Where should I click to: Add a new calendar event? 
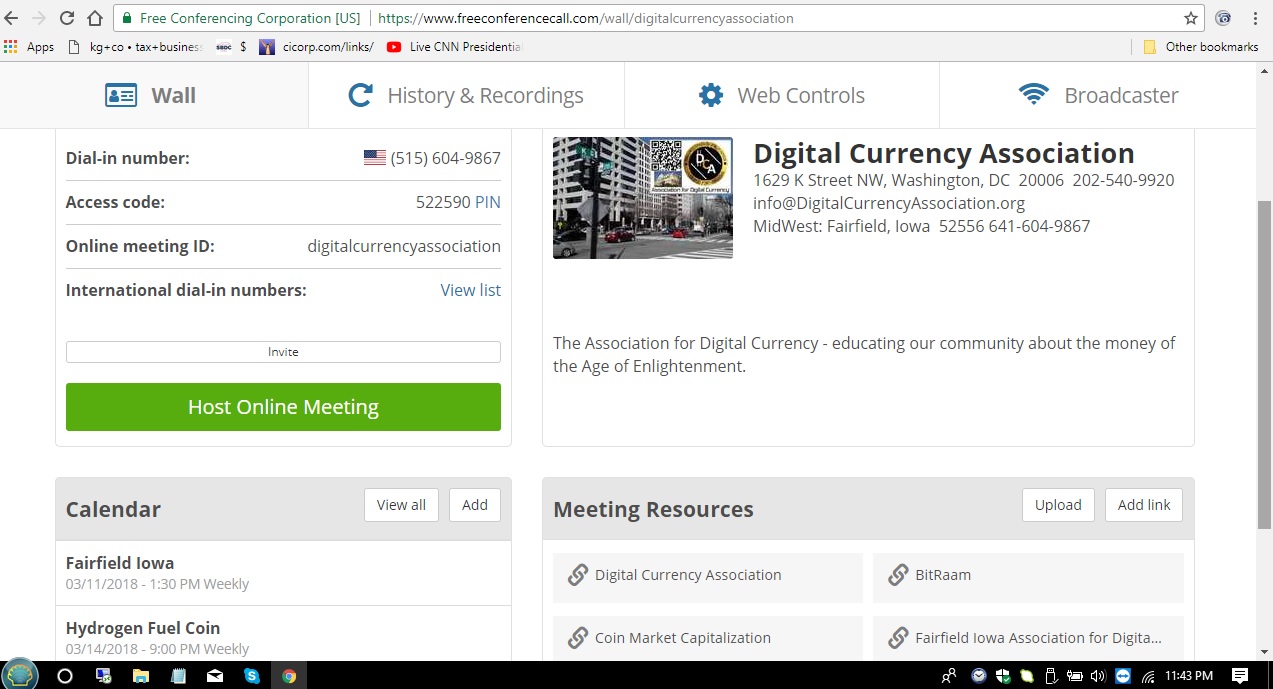pos(475,505)
